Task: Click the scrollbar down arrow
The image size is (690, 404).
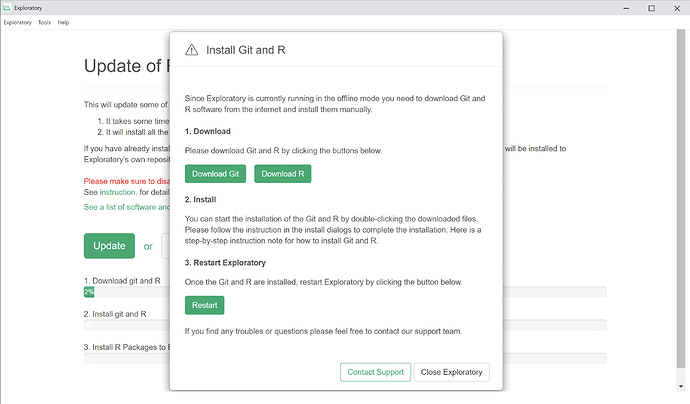Action: [x=681, y=386]
